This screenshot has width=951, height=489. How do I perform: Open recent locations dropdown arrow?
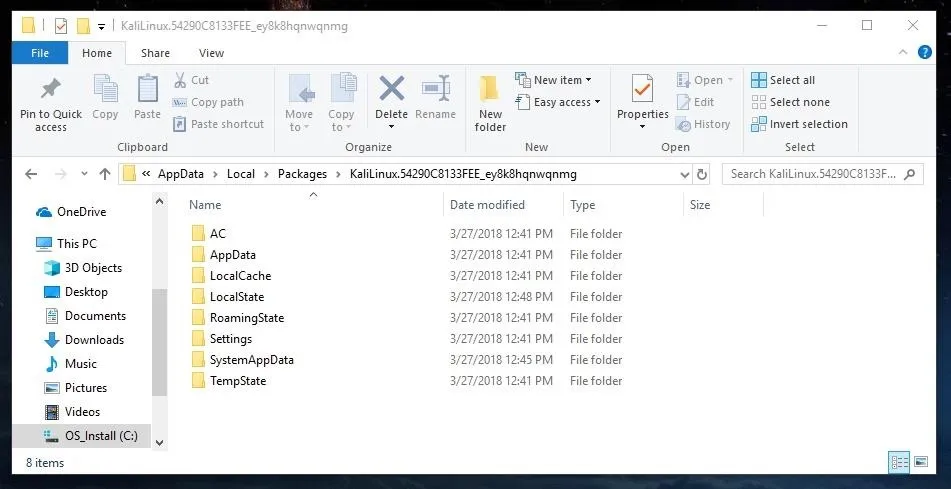click(84, 174)
